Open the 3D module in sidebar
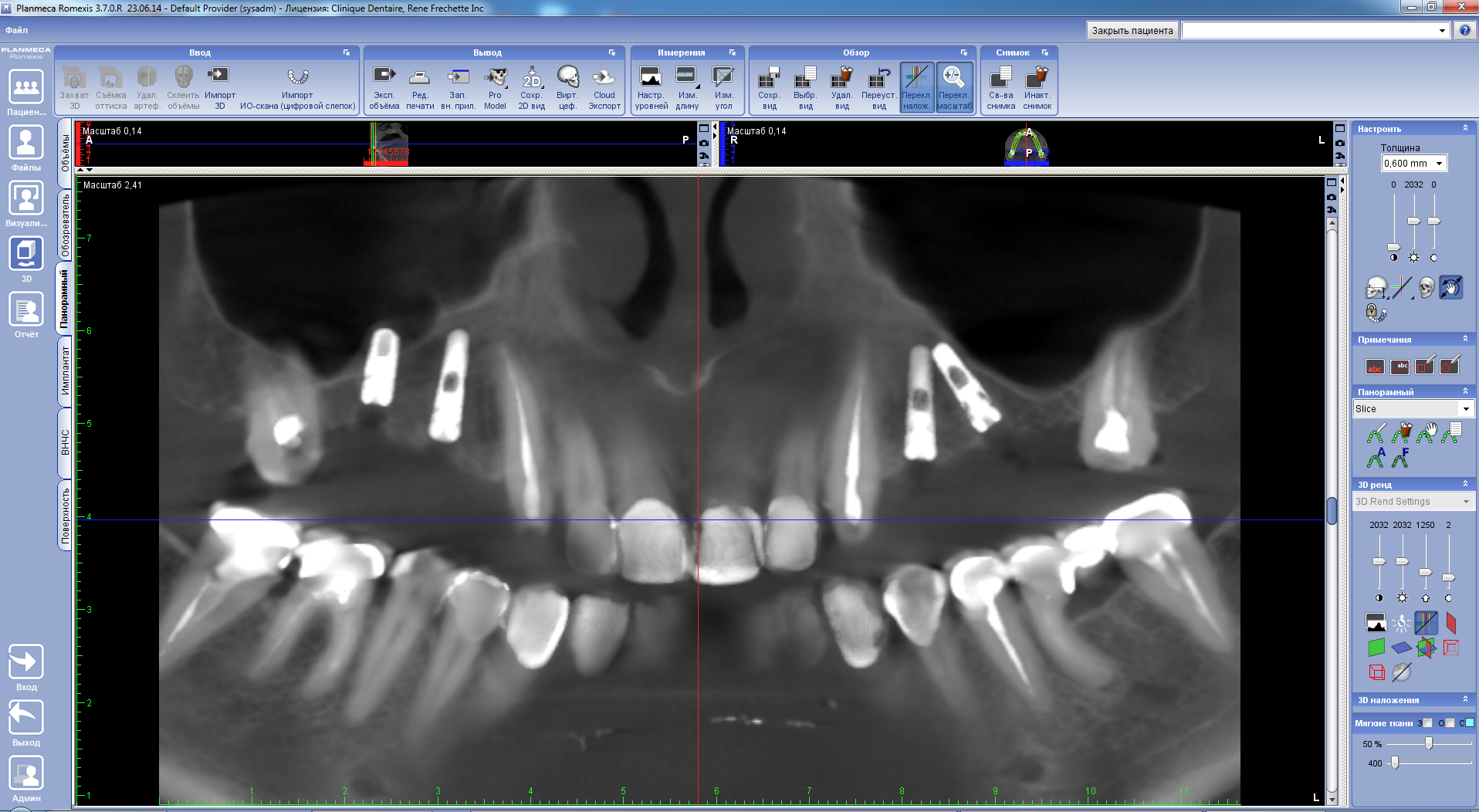 (x=26, y=254)
